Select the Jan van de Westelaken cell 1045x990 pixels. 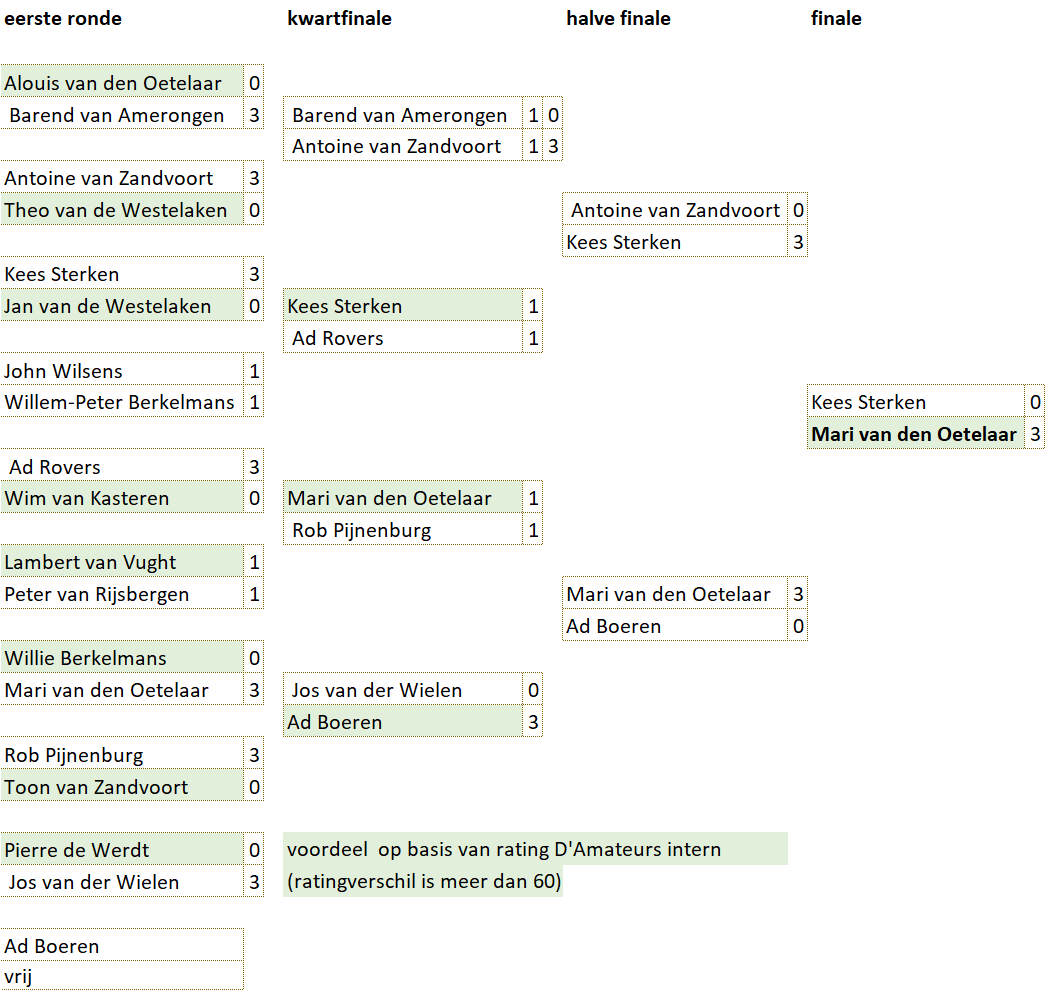point(108,306)
